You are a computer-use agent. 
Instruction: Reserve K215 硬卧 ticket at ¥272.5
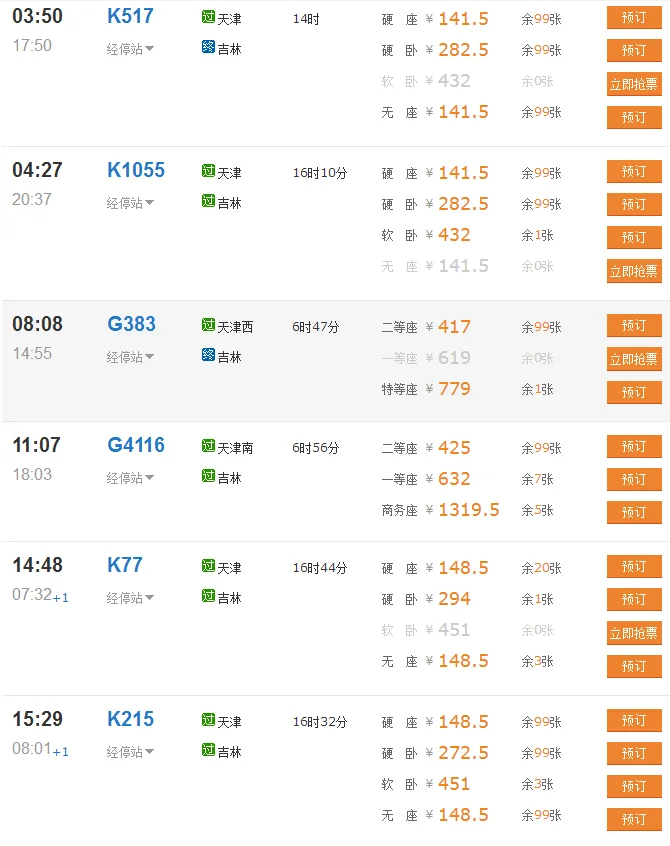[634, 753]
